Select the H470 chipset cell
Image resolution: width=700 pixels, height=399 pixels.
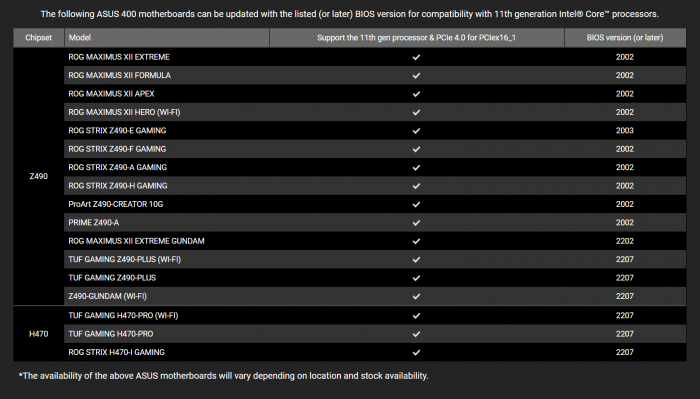(x=38, y=334)
